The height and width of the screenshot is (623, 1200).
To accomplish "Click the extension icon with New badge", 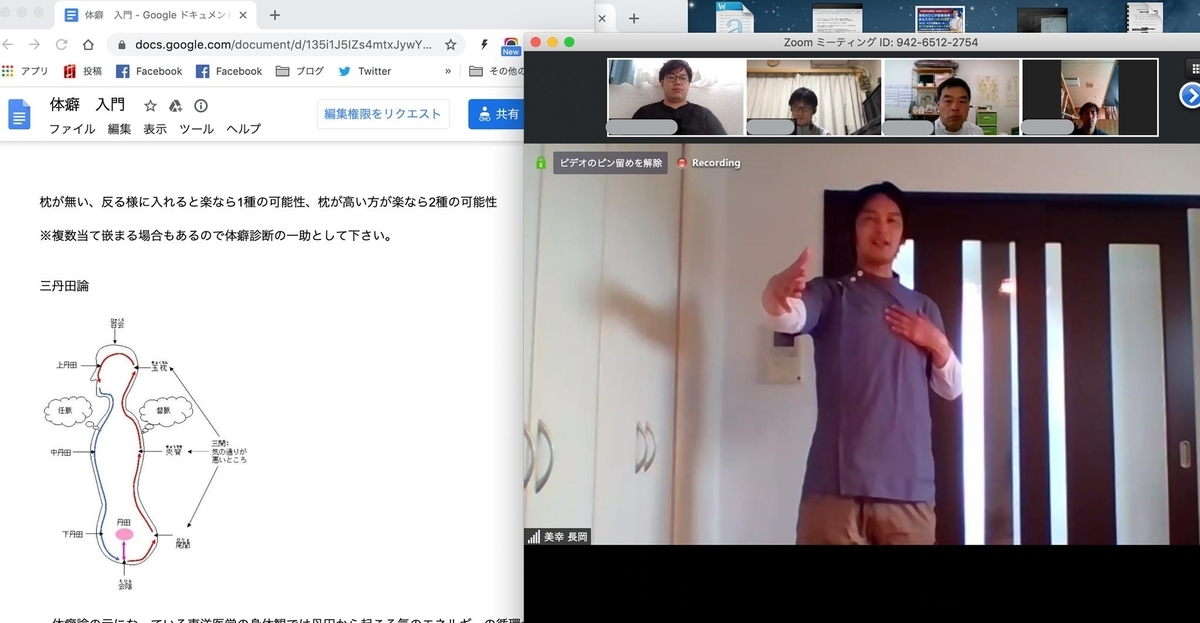I will tap(511, 46).
